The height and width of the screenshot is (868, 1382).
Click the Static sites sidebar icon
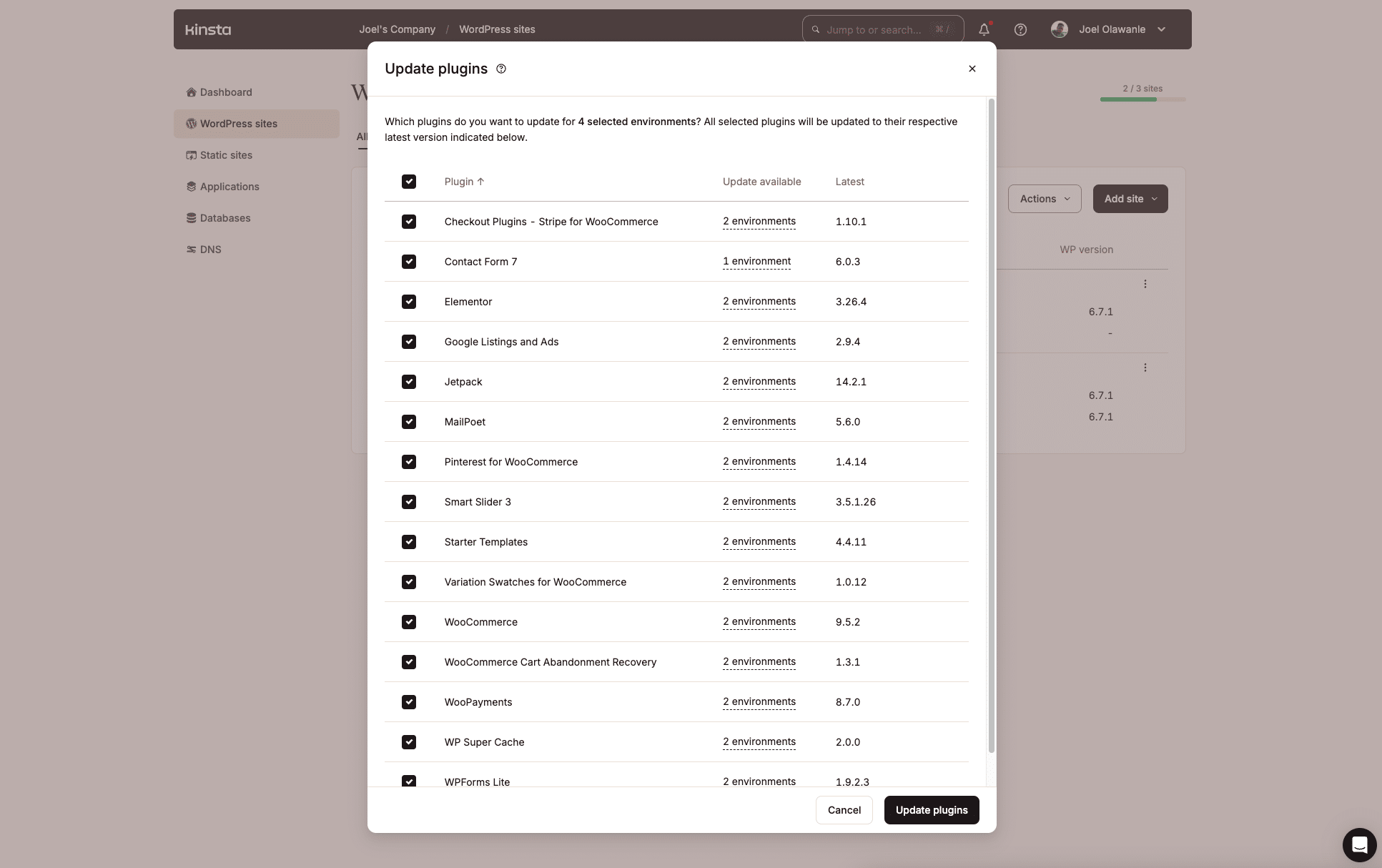[x=191, y=155]
